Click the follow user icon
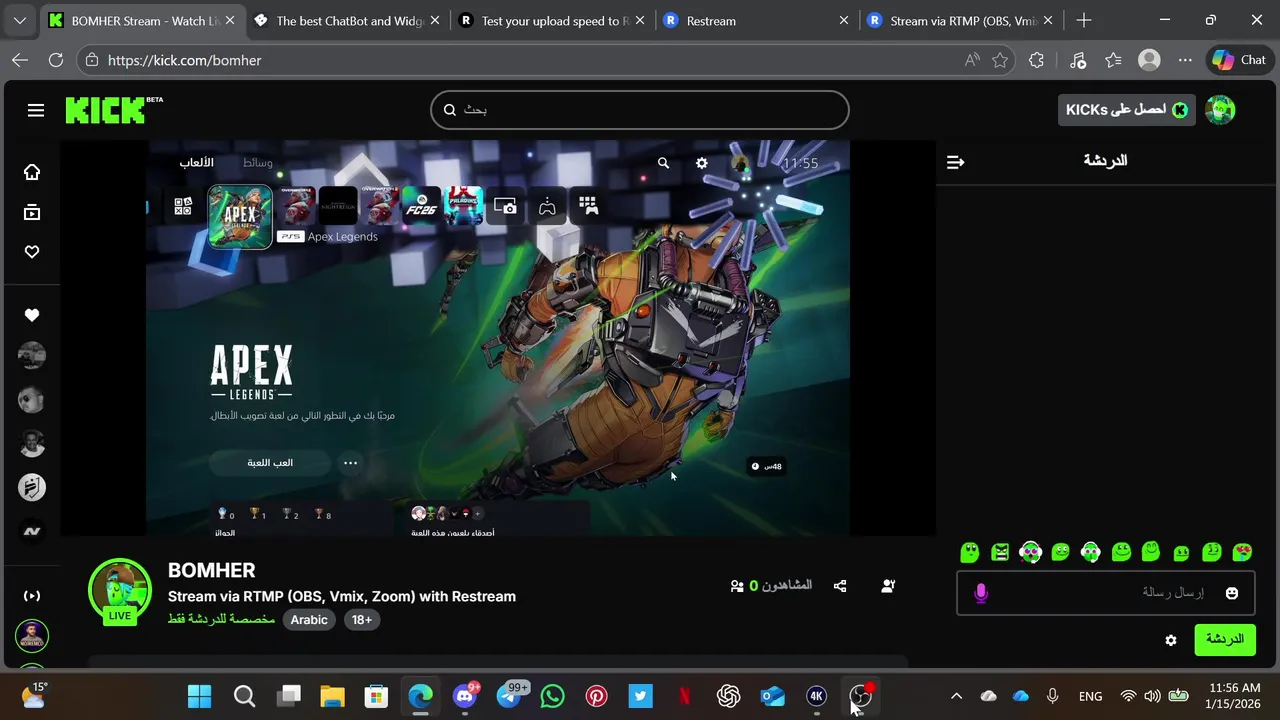This screenshot has width=1280, height=720. pos(888,586)
